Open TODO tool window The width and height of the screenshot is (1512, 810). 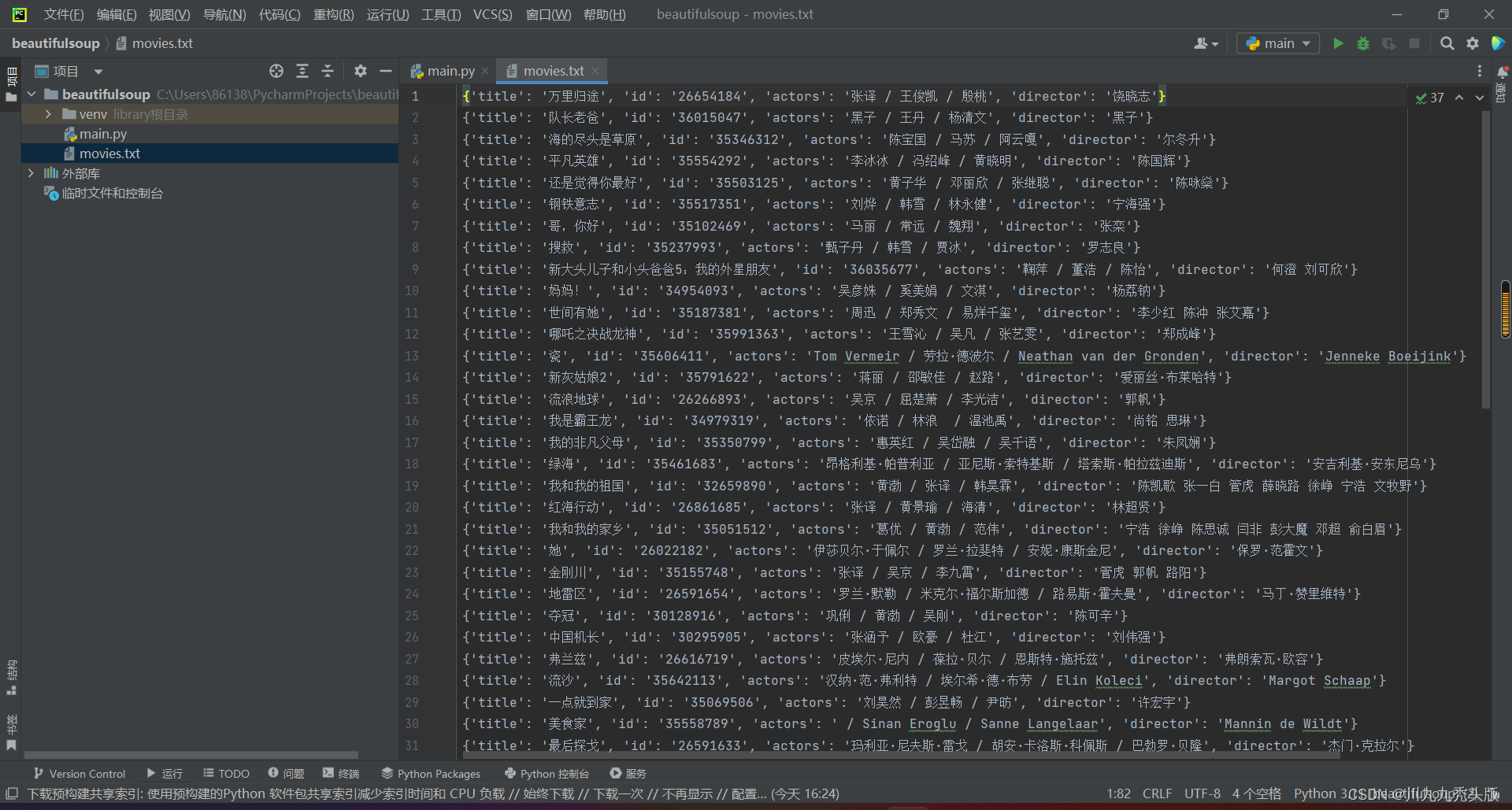point(226,774)
